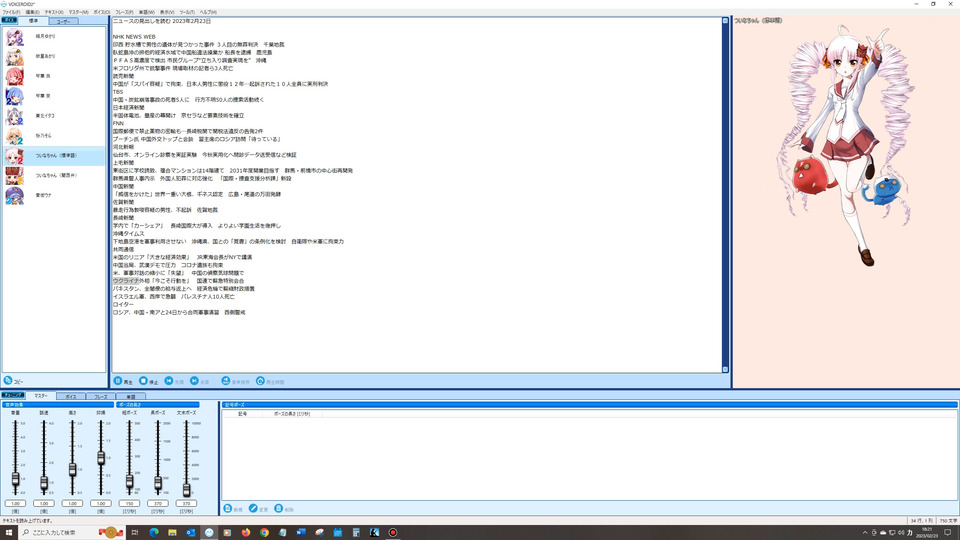The height and width of the screenshot is (540, 960).
Task: Select the 東北イタコ voice avatar
Action: 15,116
